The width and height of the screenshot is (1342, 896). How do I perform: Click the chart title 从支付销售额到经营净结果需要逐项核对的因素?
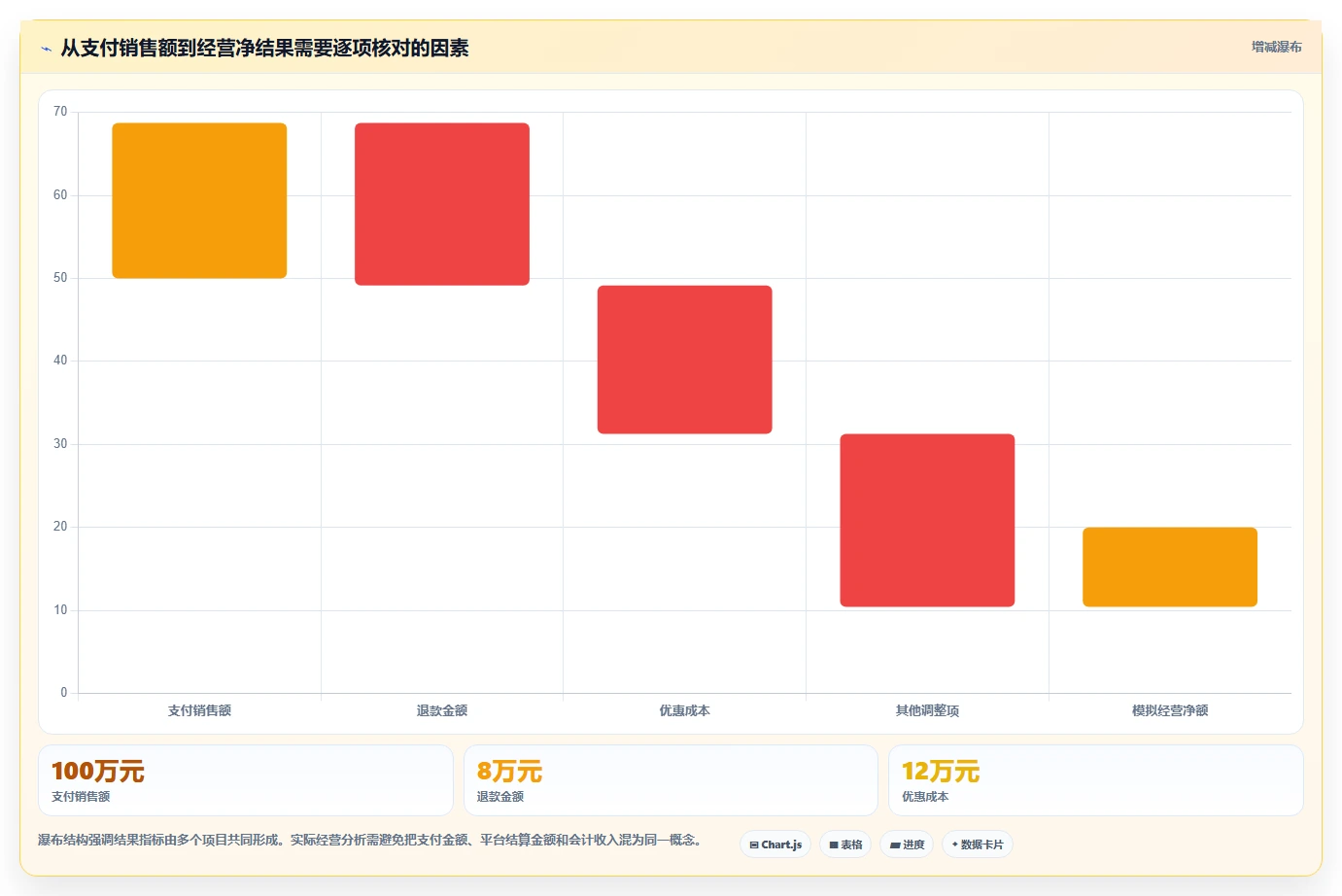[x=264, y=48]
